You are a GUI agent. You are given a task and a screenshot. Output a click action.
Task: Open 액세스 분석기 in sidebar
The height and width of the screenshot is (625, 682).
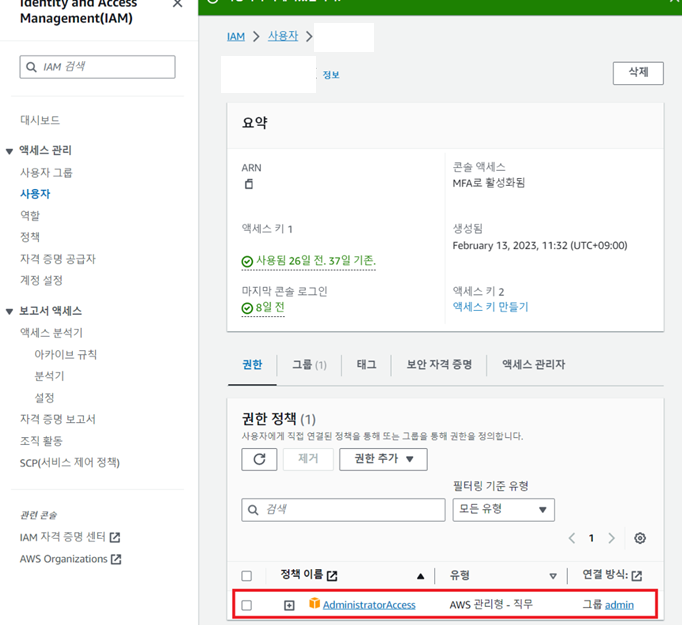coord(51,333)
